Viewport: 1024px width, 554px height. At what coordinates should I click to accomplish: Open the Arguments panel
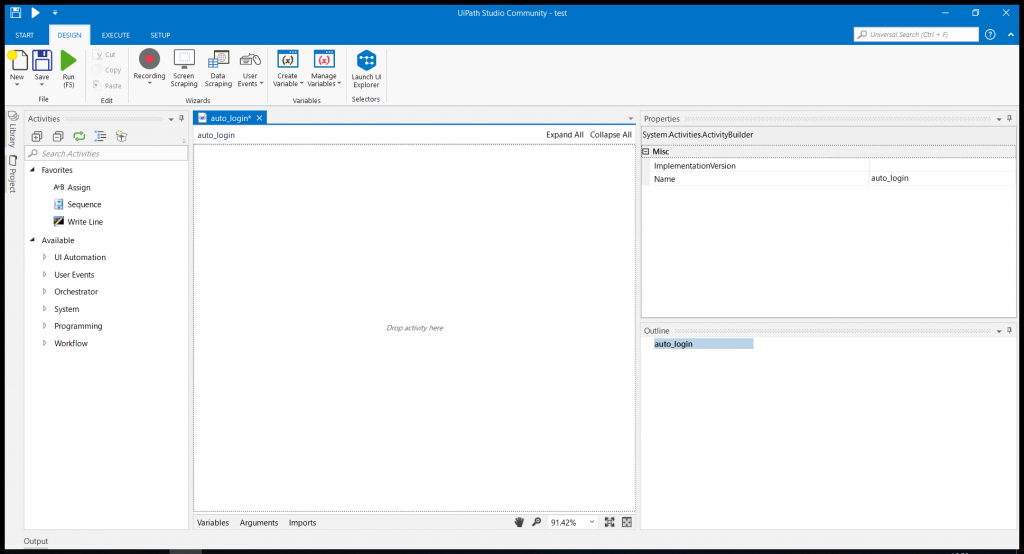pyautogui.click(x=259, y=523)
